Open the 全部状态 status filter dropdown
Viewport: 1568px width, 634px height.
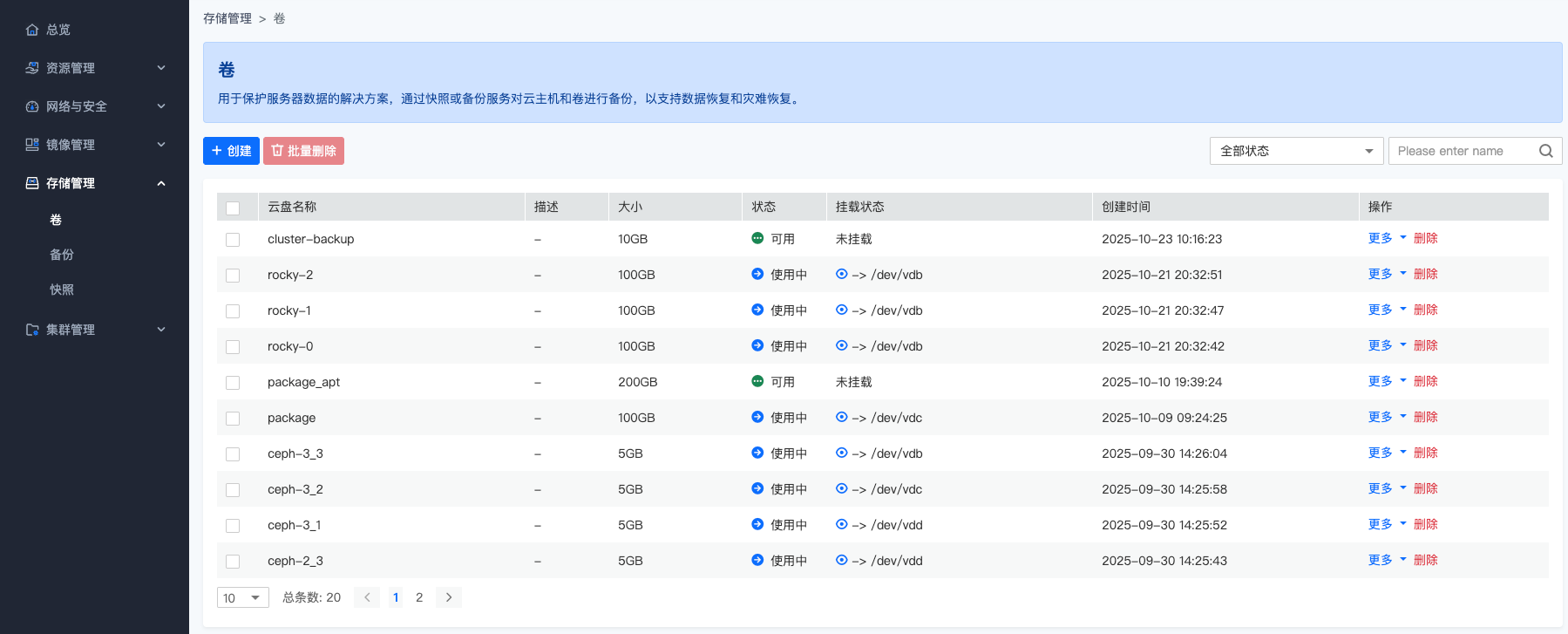click(x=1295, y=151)
